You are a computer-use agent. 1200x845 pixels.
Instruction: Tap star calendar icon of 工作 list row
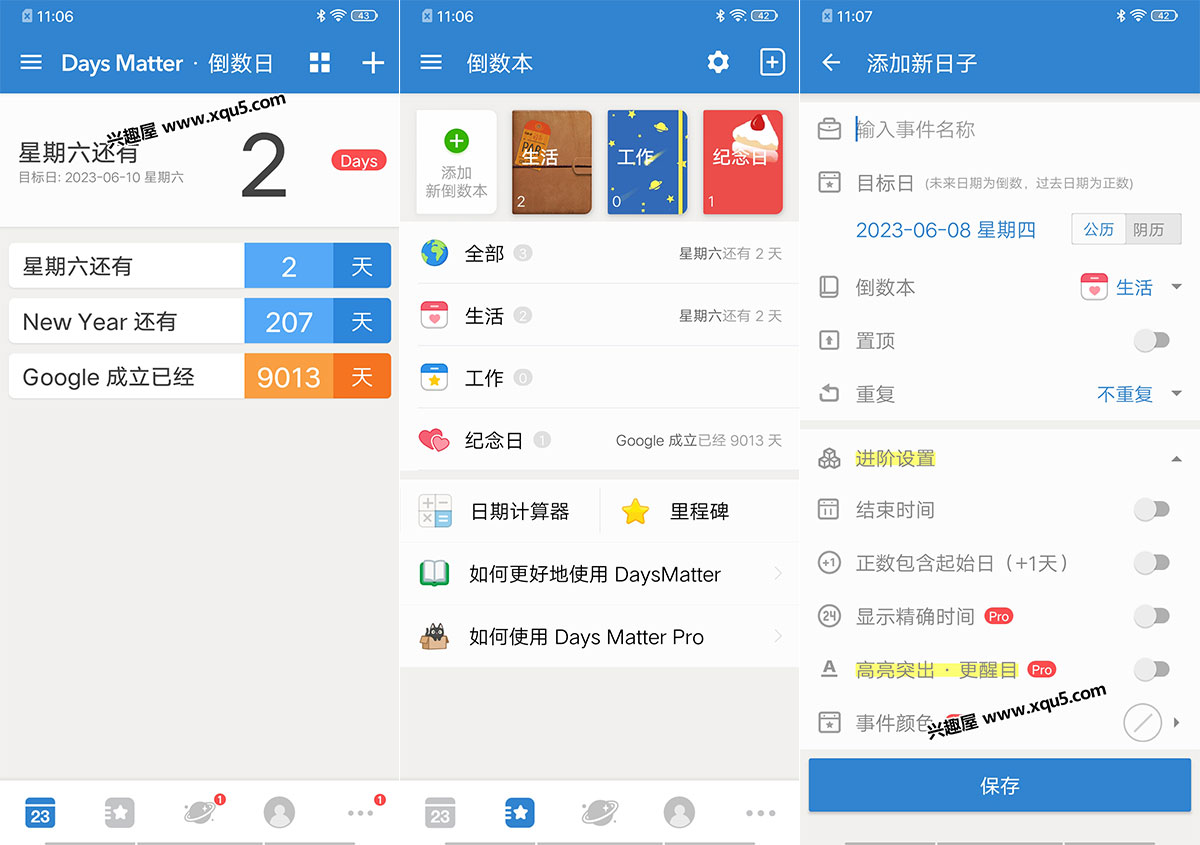coord(435,377)
